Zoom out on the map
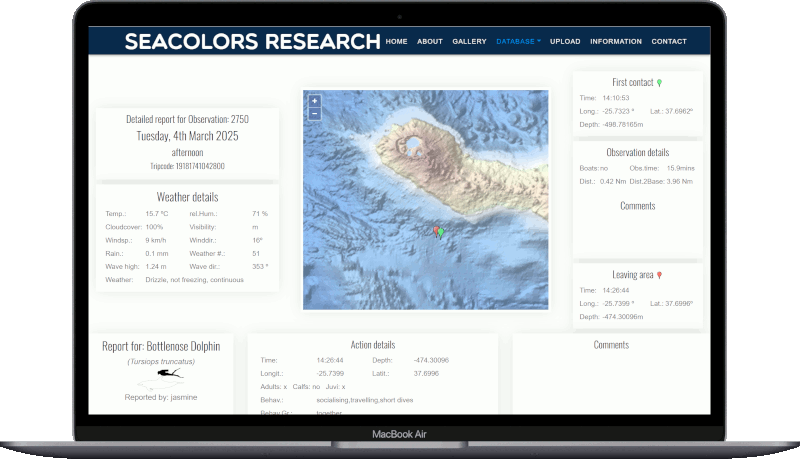Viewport: 800px width, 459px height. pos(314,113)
